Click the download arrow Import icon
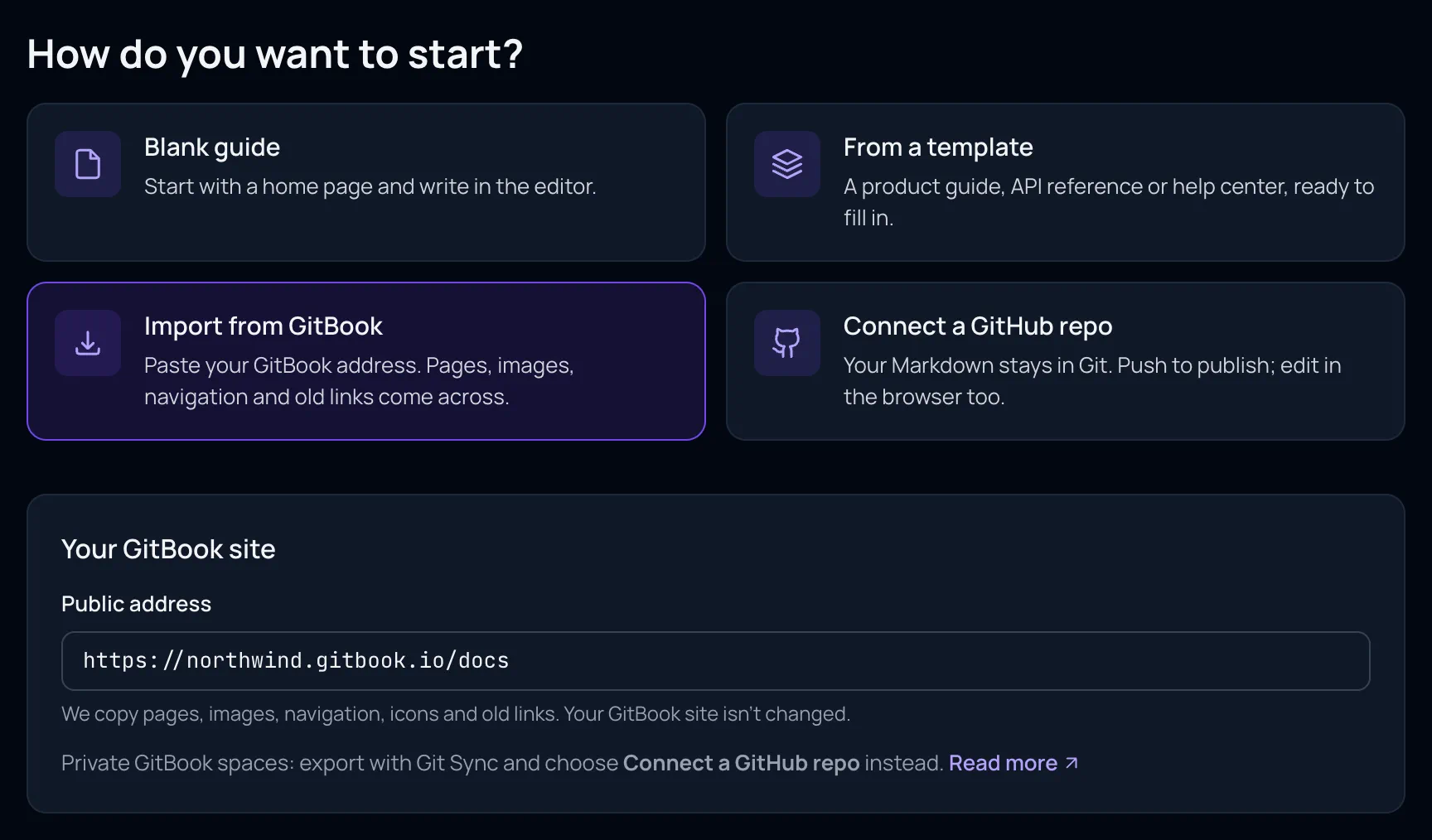Viewport: 1432px width, 840px height. pyautogui.click(x=88, y=343)
